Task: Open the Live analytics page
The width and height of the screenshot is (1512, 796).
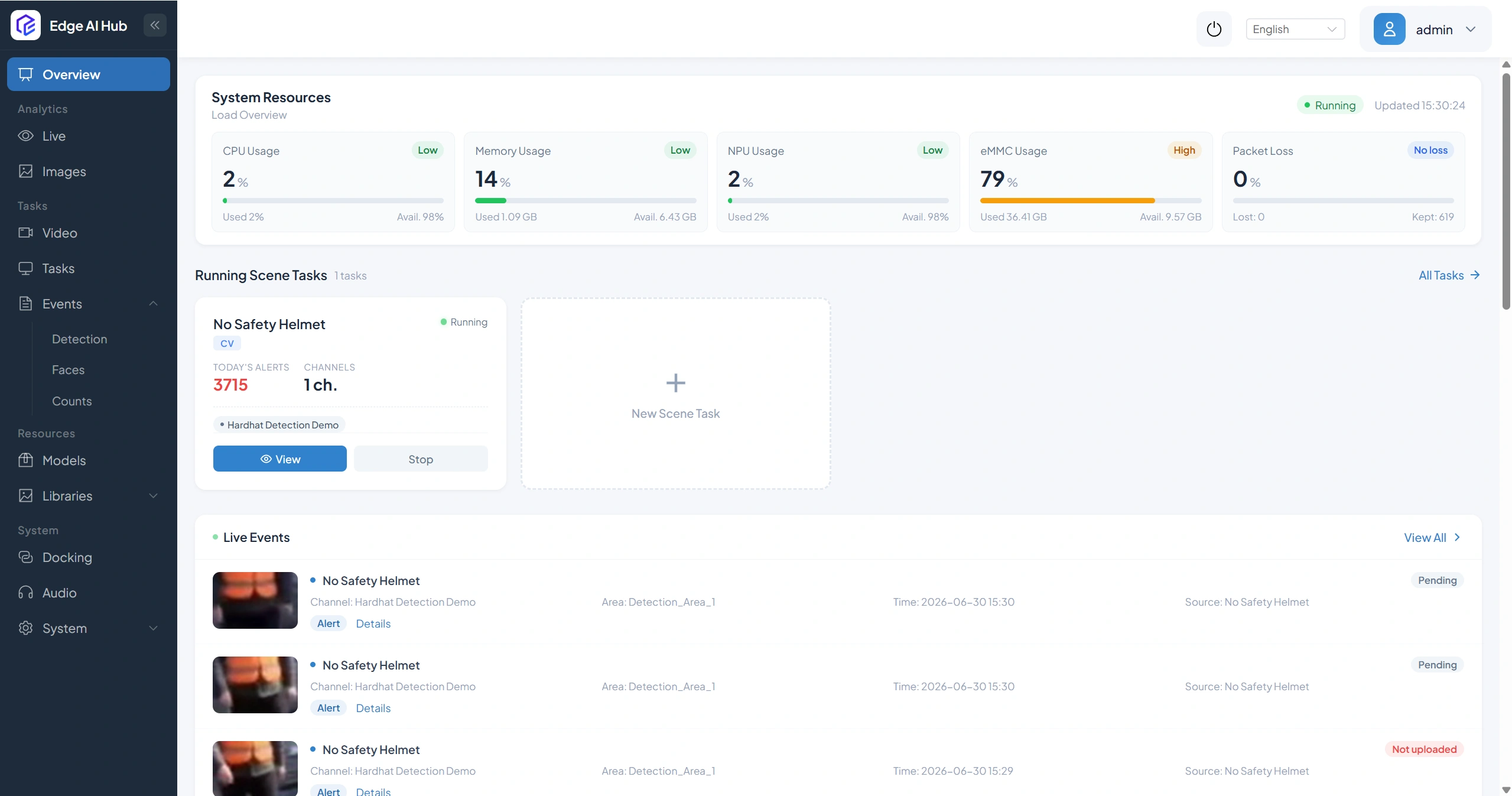Action: click(89, 136)
